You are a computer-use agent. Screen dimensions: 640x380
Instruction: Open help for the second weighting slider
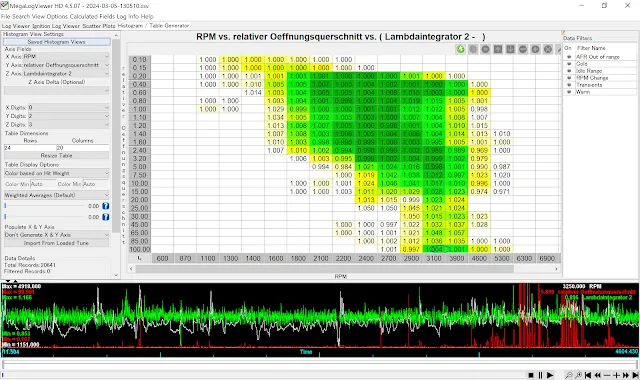click(105, 217)
